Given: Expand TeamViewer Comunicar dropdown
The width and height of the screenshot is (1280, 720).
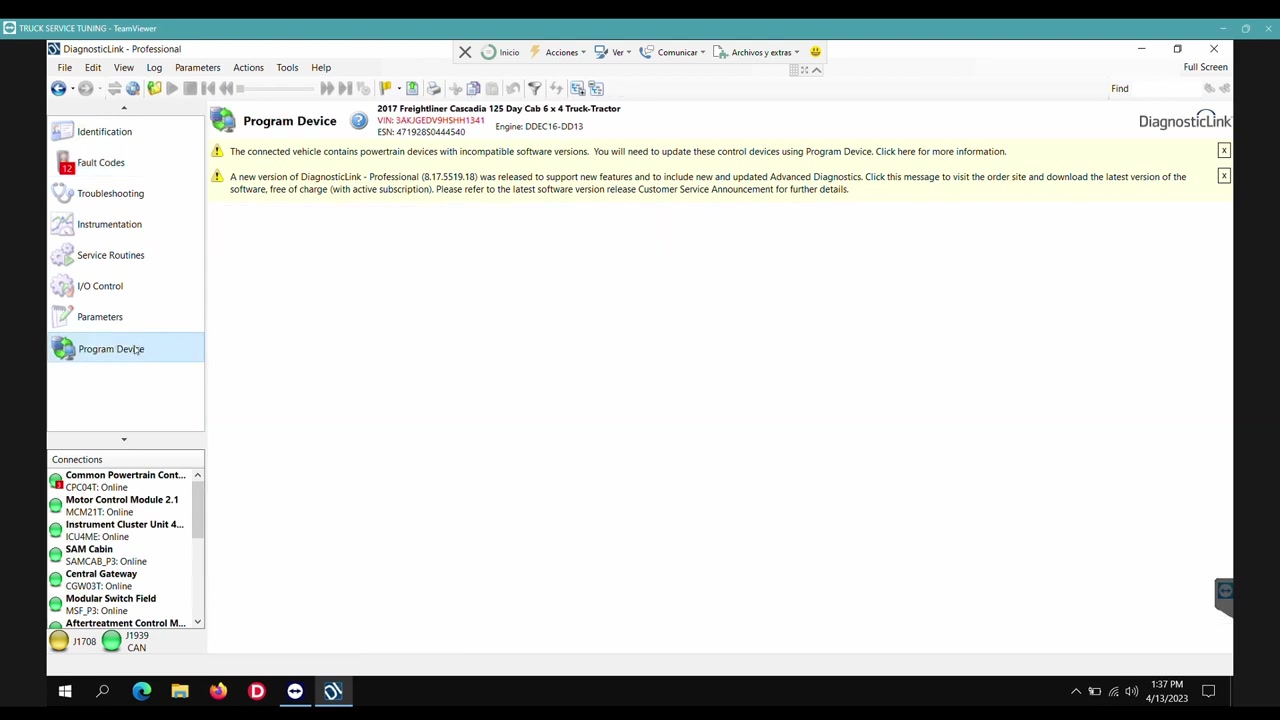Looking at the screenshot, I should coord(673,52).
